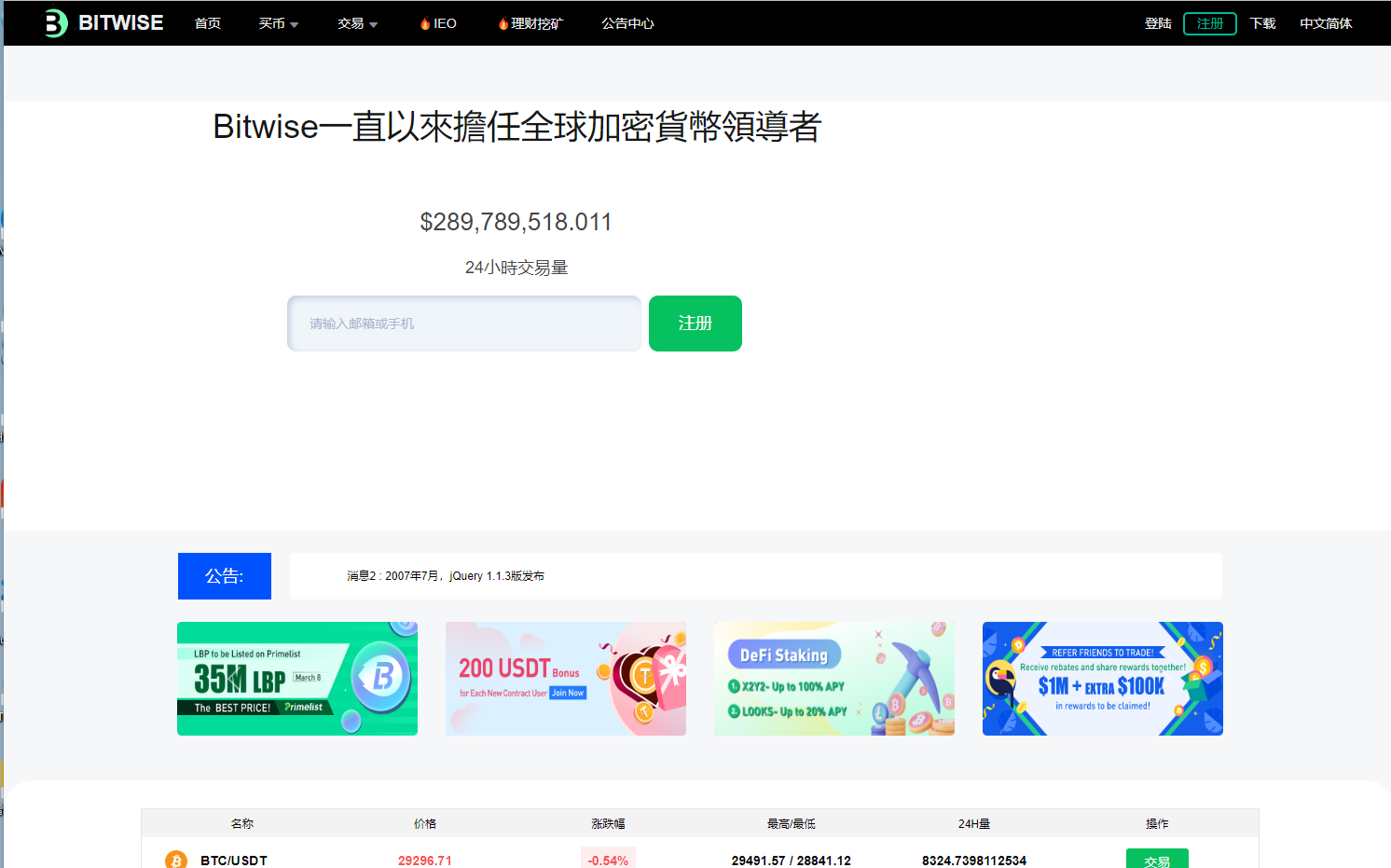The width and height of the screenshot is (1391, 868).
Task: Click the Bitcoin icon beside BTC/USDT
Action: (176, 860)
